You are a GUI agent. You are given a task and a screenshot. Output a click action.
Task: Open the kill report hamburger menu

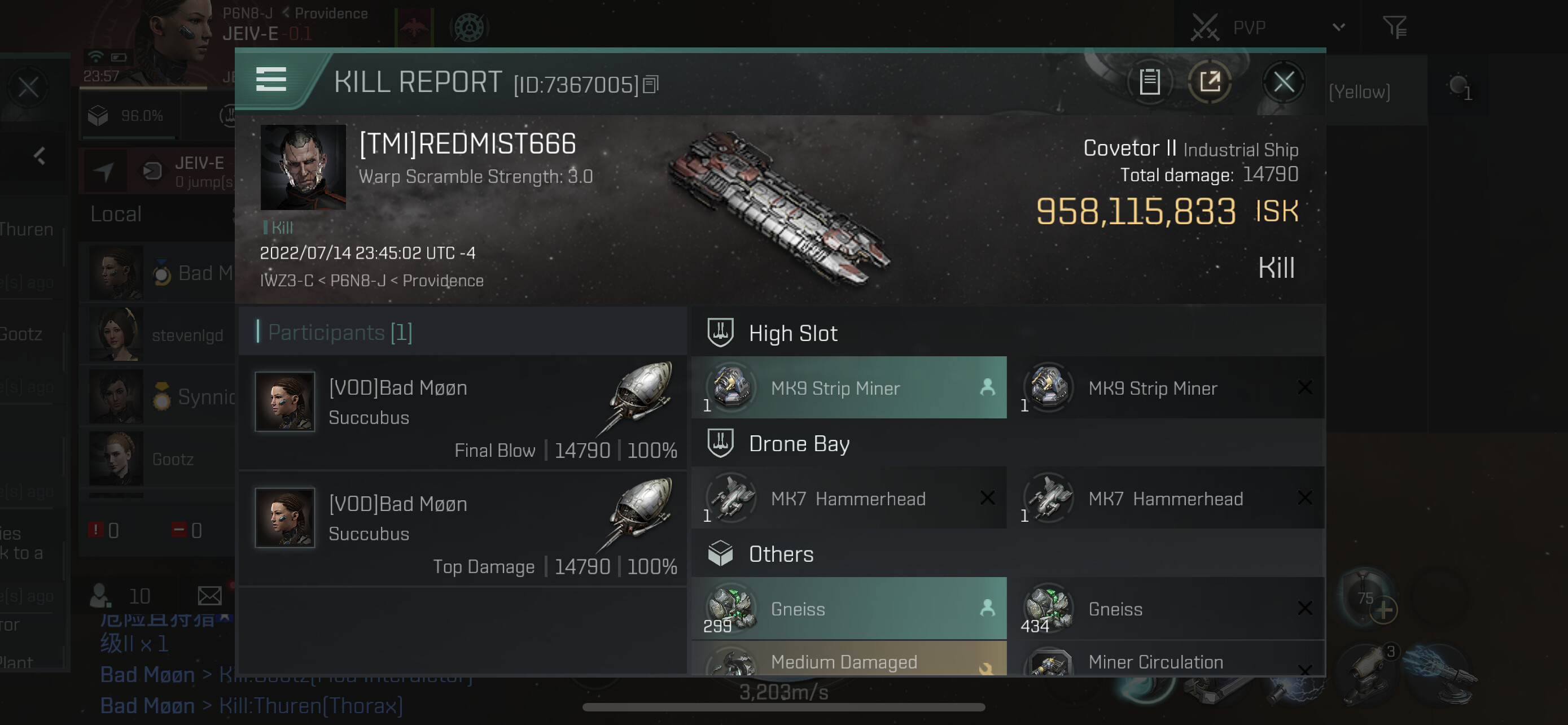[x=271, y=79]
